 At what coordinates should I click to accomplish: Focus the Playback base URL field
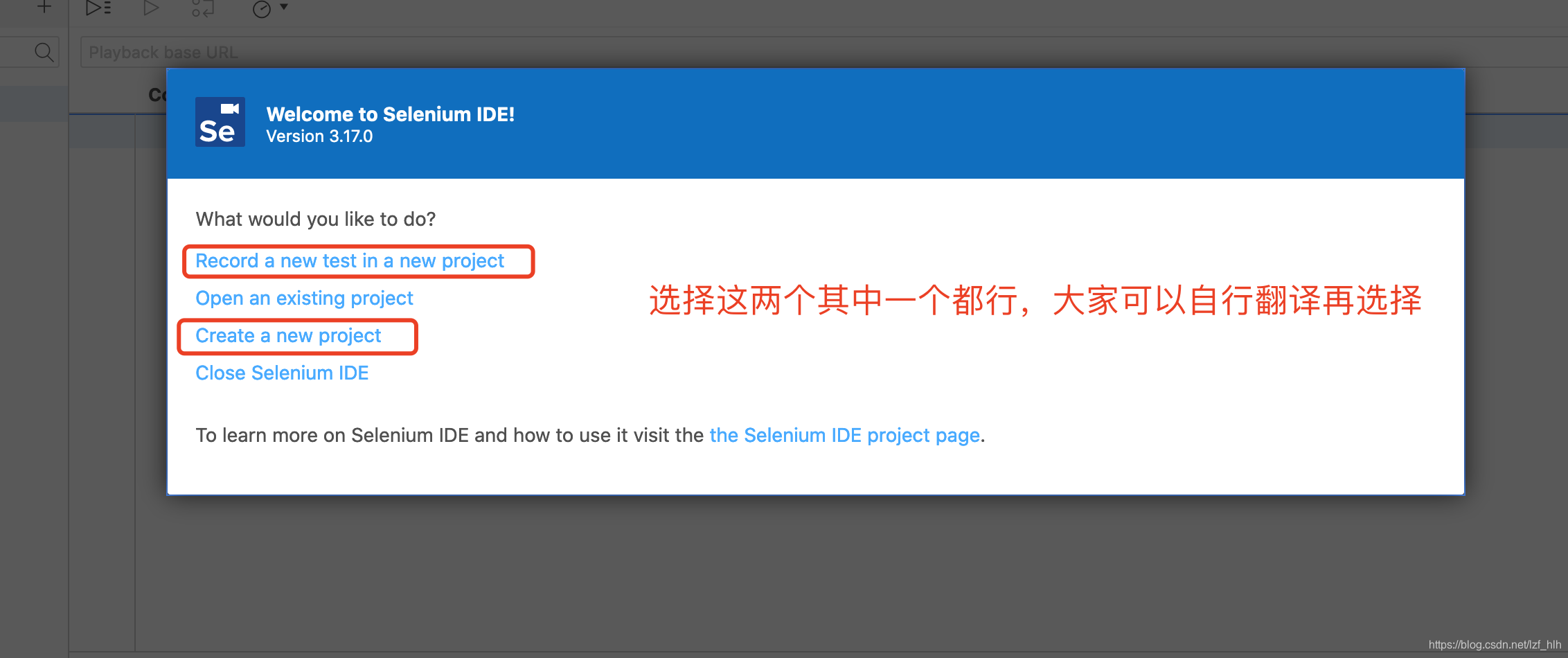(x=824, y=53)
